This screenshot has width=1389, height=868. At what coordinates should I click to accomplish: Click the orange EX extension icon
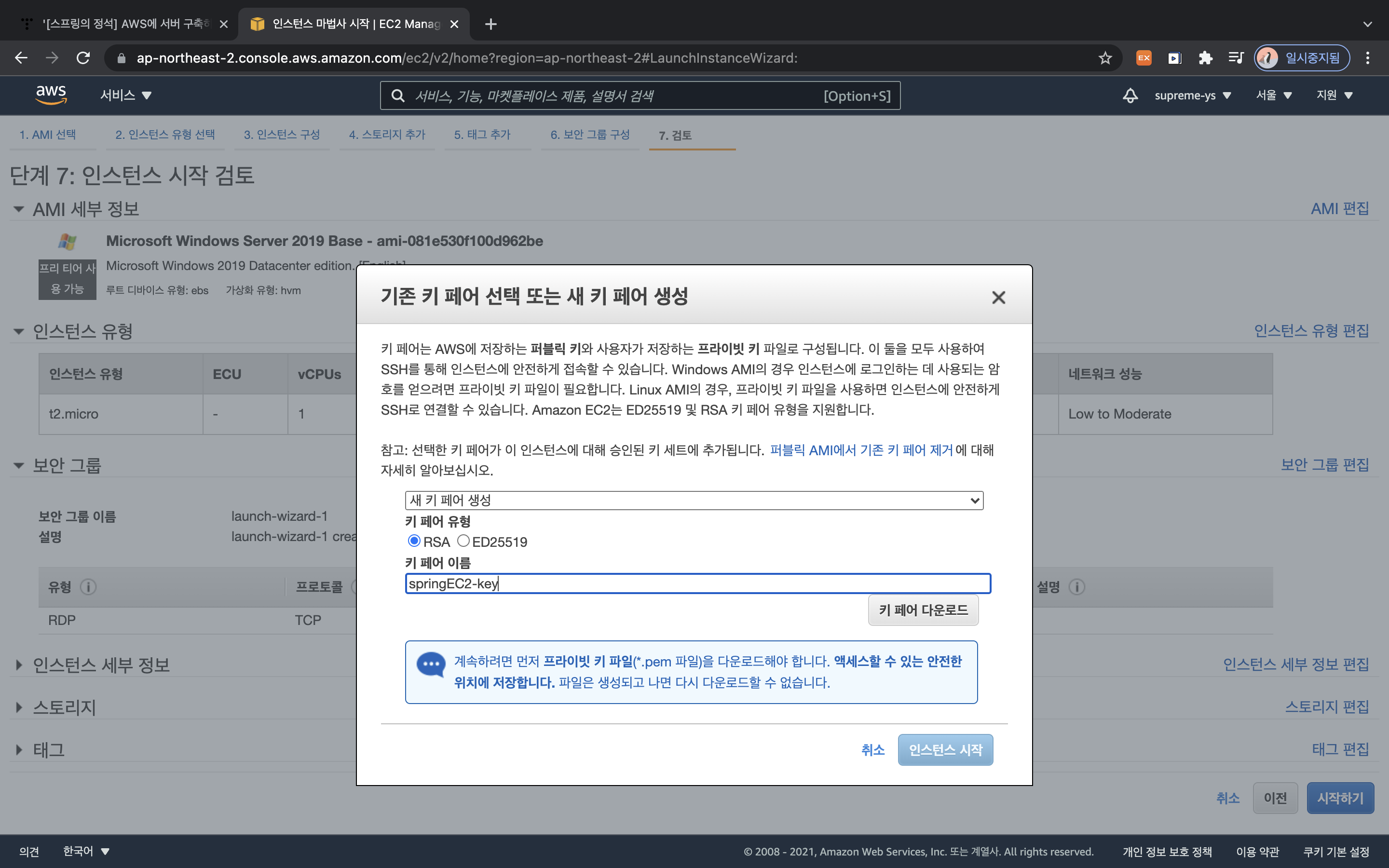[x=1144, y=58]
